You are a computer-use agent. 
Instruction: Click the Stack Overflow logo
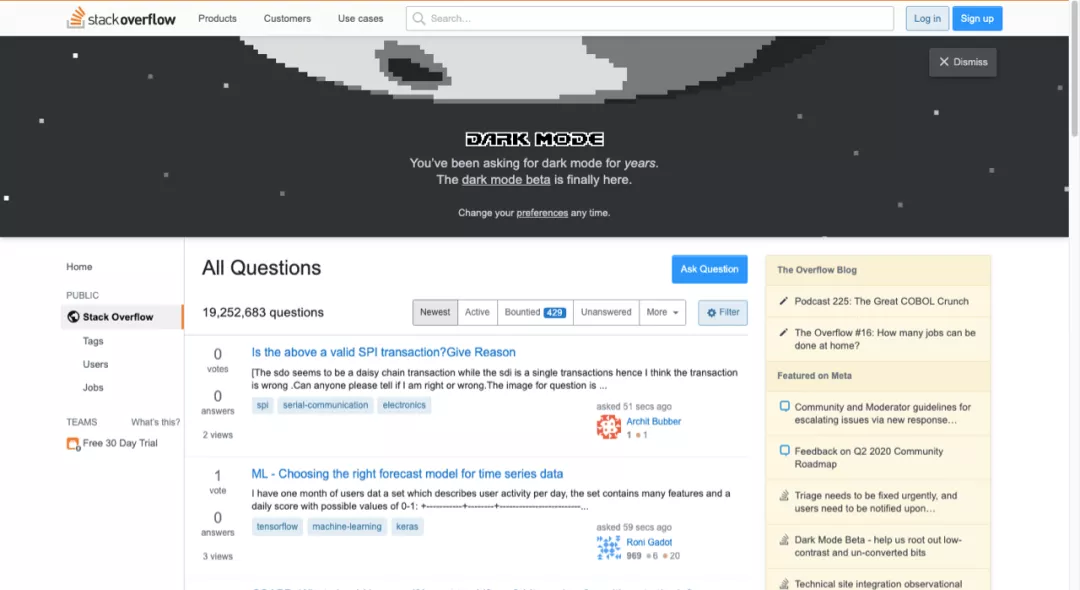(x=121, y=19)
